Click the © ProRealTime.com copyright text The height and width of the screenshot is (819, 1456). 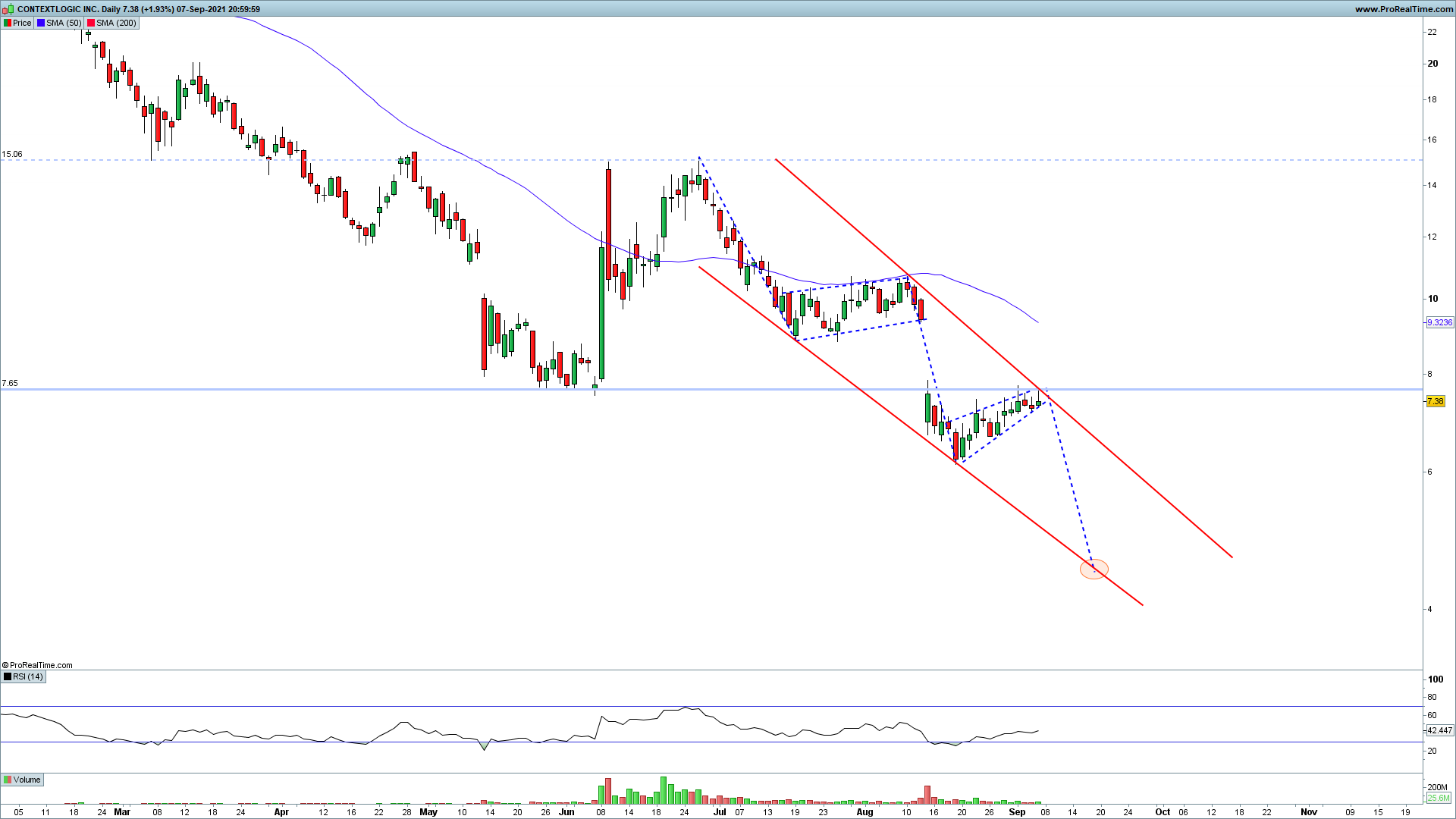pyautogui.click(x=37, y=665)
